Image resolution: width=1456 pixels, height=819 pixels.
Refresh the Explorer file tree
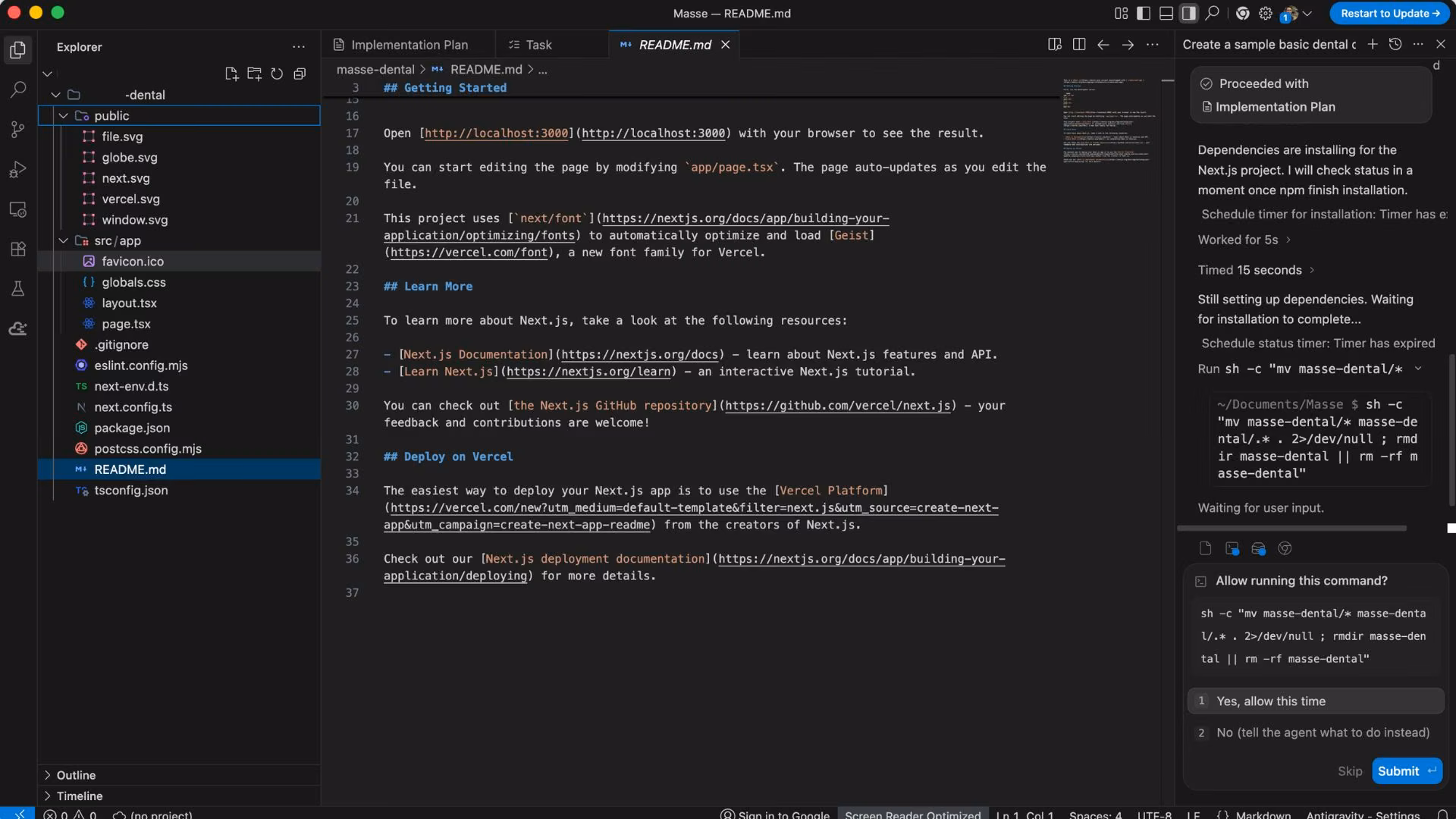click(x=277, y=74)
